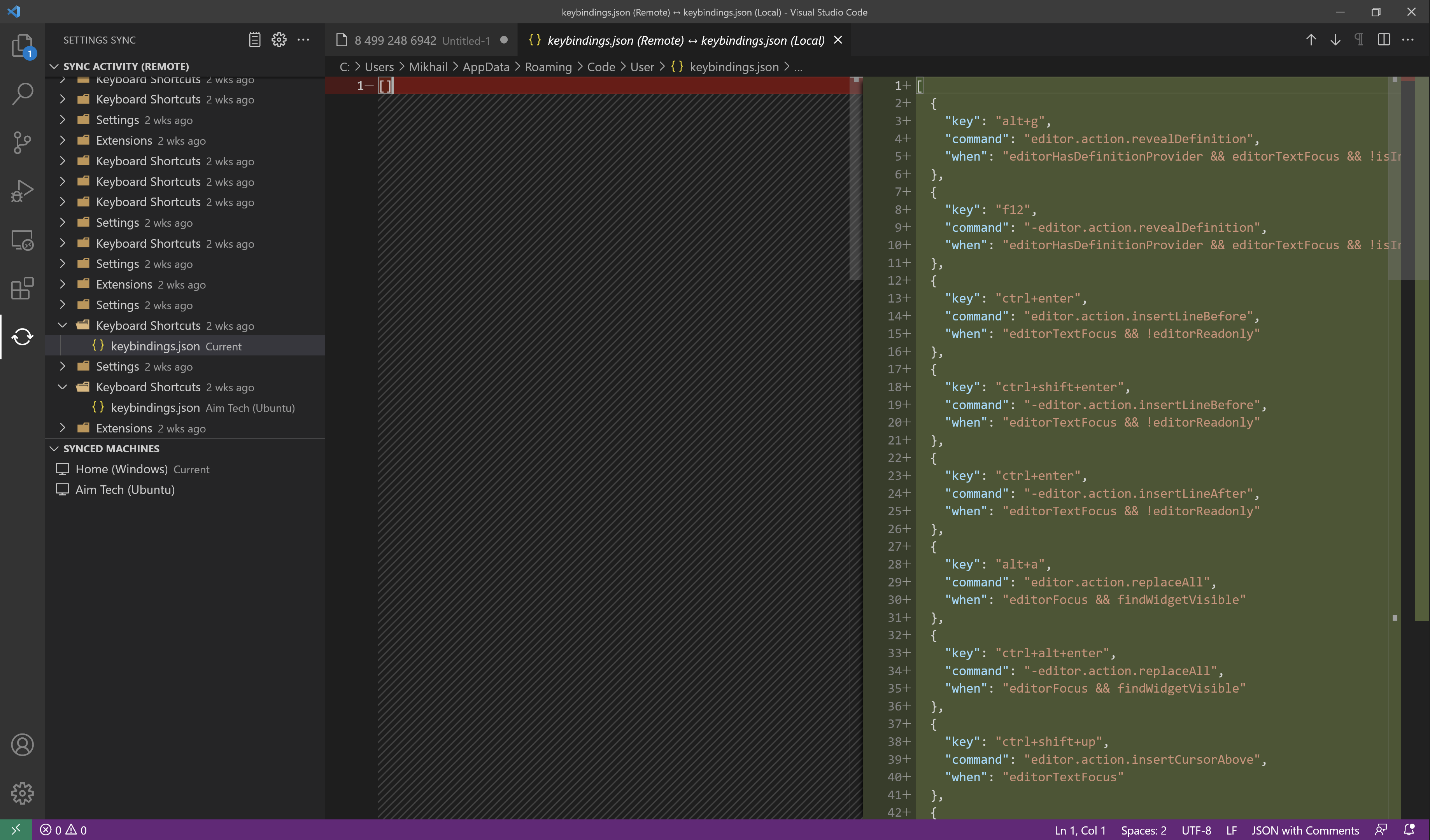Select Aim Tech (Ubuntu) synced machine
The height and width of the screenshot is (840, 1430).
point(184,490)
